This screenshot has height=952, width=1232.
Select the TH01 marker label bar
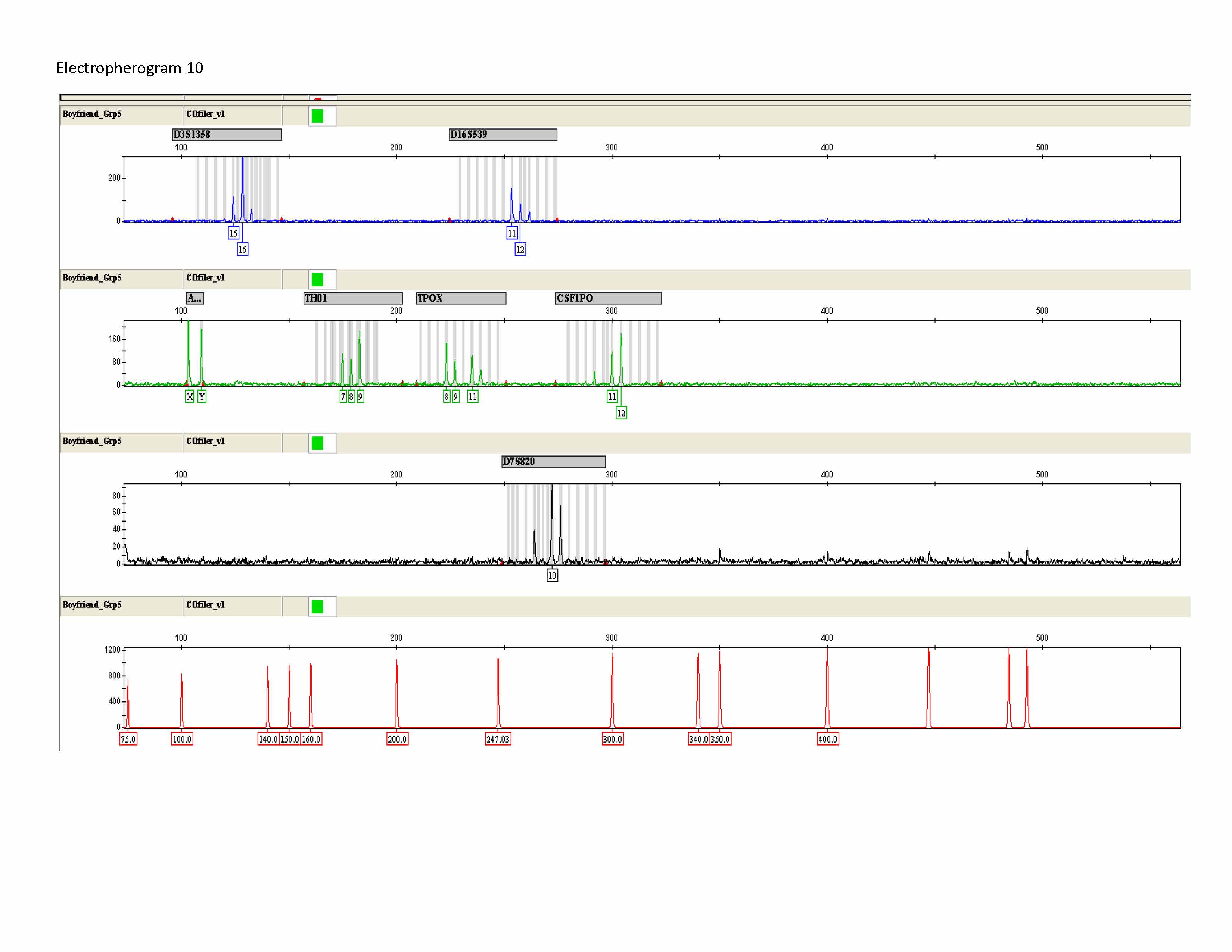coord(352,298)
